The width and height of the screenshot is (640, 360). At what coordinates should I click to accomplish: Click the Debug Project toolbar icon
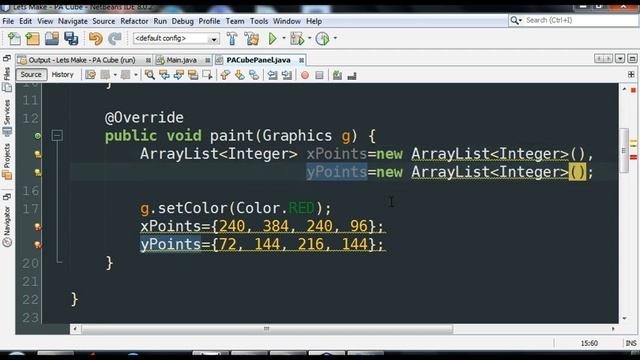point(297,38)
